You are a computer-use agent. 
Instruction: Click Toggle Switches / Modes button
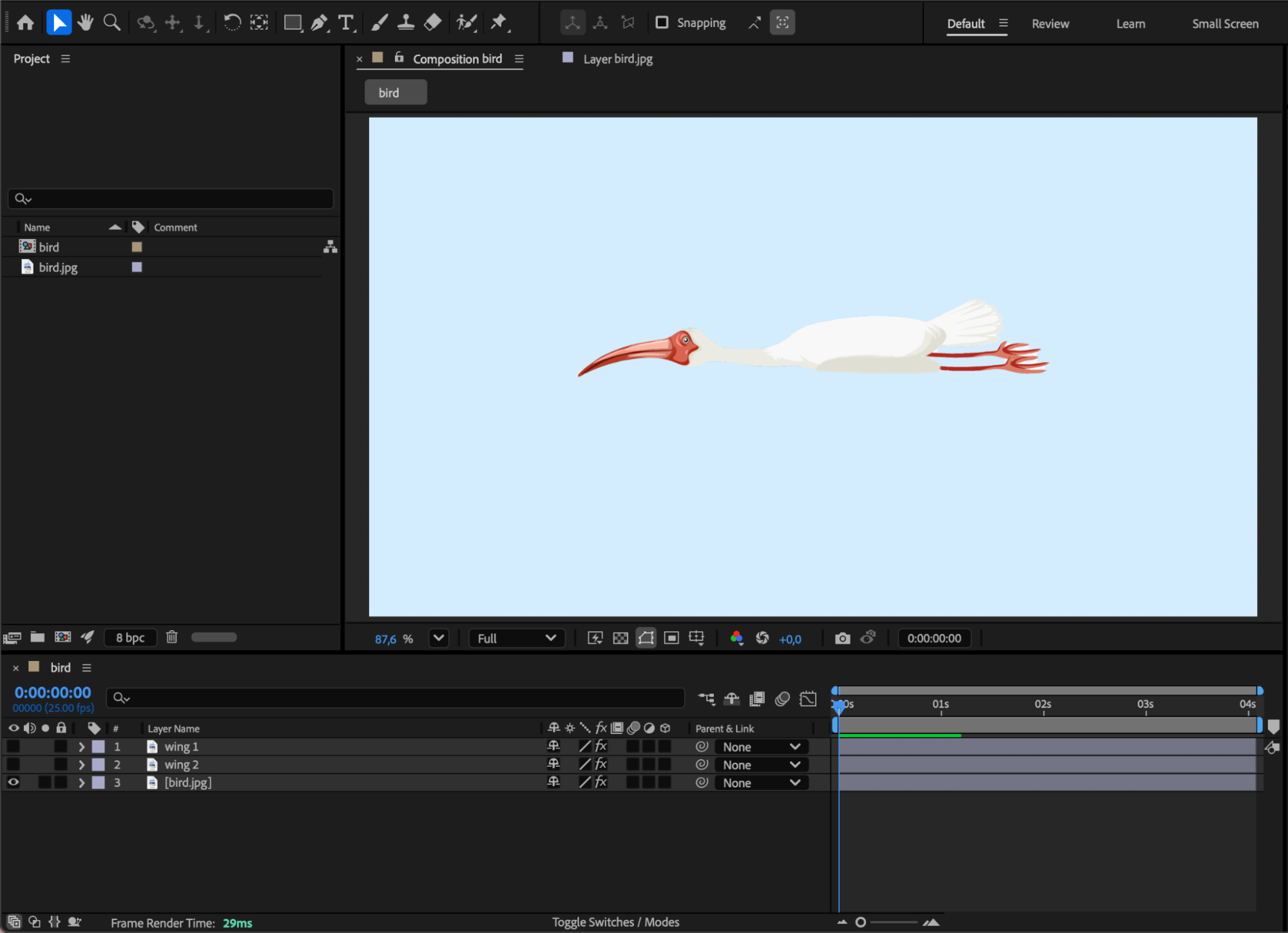[x=615, y=922]
